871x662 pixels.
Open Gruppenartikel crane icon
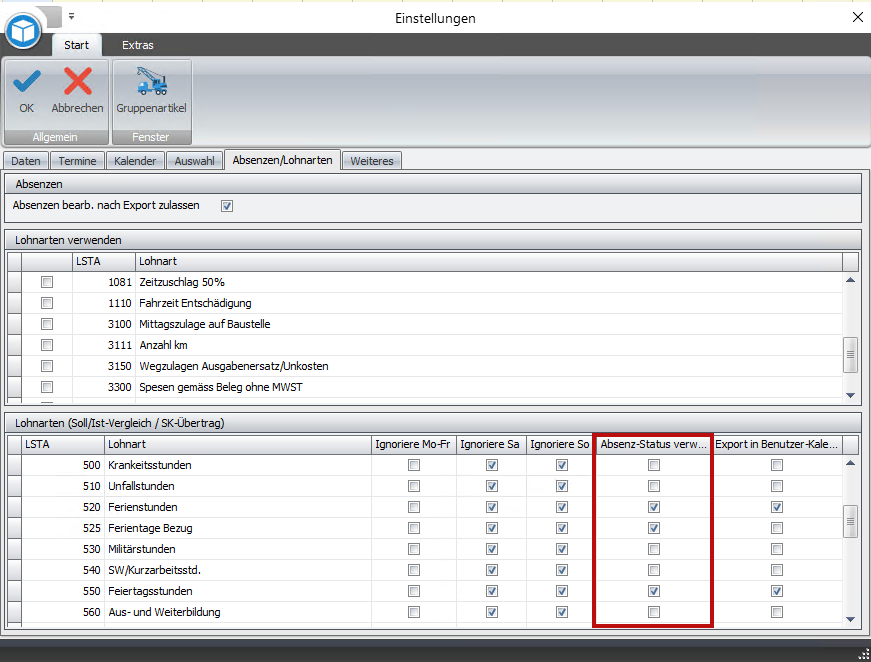tap(151, 83)
